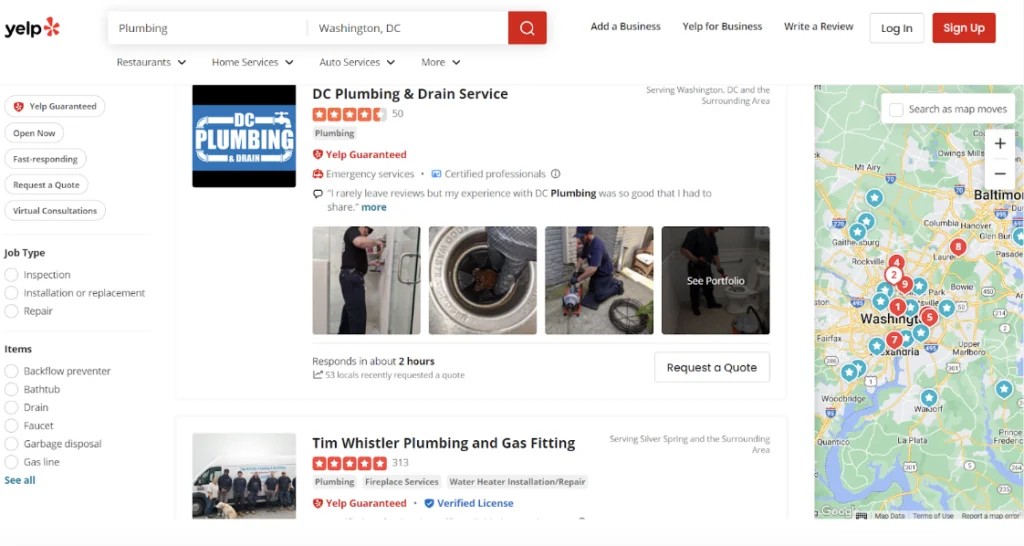
Task: Click the red map pin numbered 7
Action: pos(894,340)
